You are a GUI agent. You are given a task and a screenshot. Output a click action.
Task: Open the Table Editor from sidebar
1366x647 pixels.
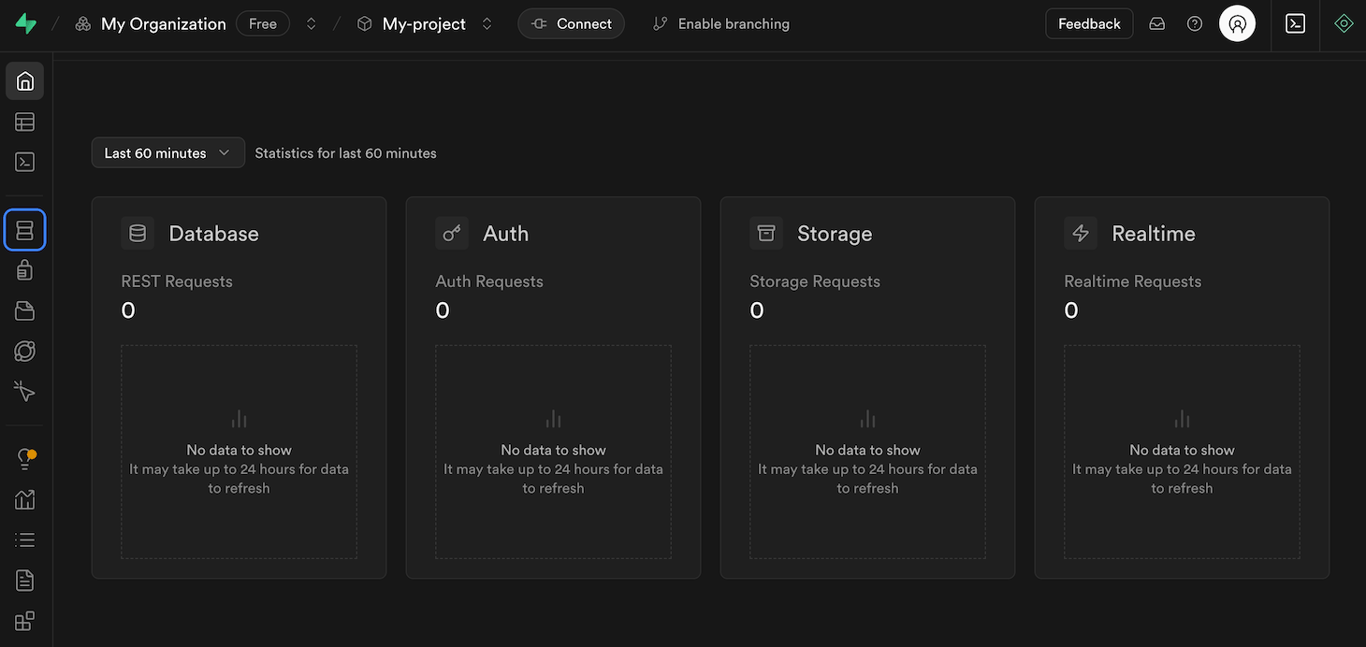pyautogui.click(x=24, y=120)
